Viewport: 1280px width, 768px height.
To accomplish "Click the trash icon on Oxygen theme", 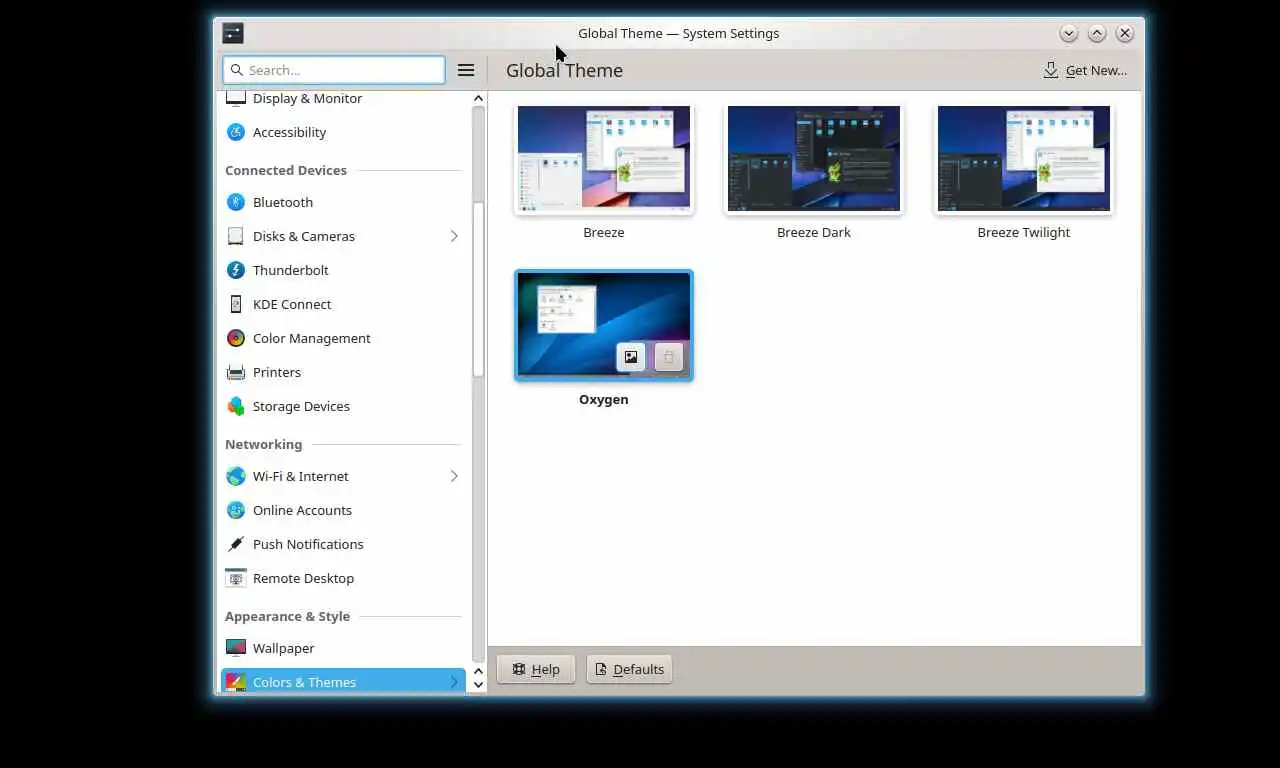I will click(669, 357).
